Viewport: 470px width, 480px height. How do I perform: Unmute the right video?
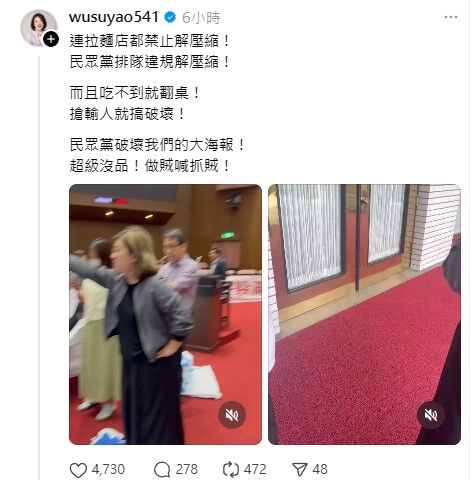431,415
